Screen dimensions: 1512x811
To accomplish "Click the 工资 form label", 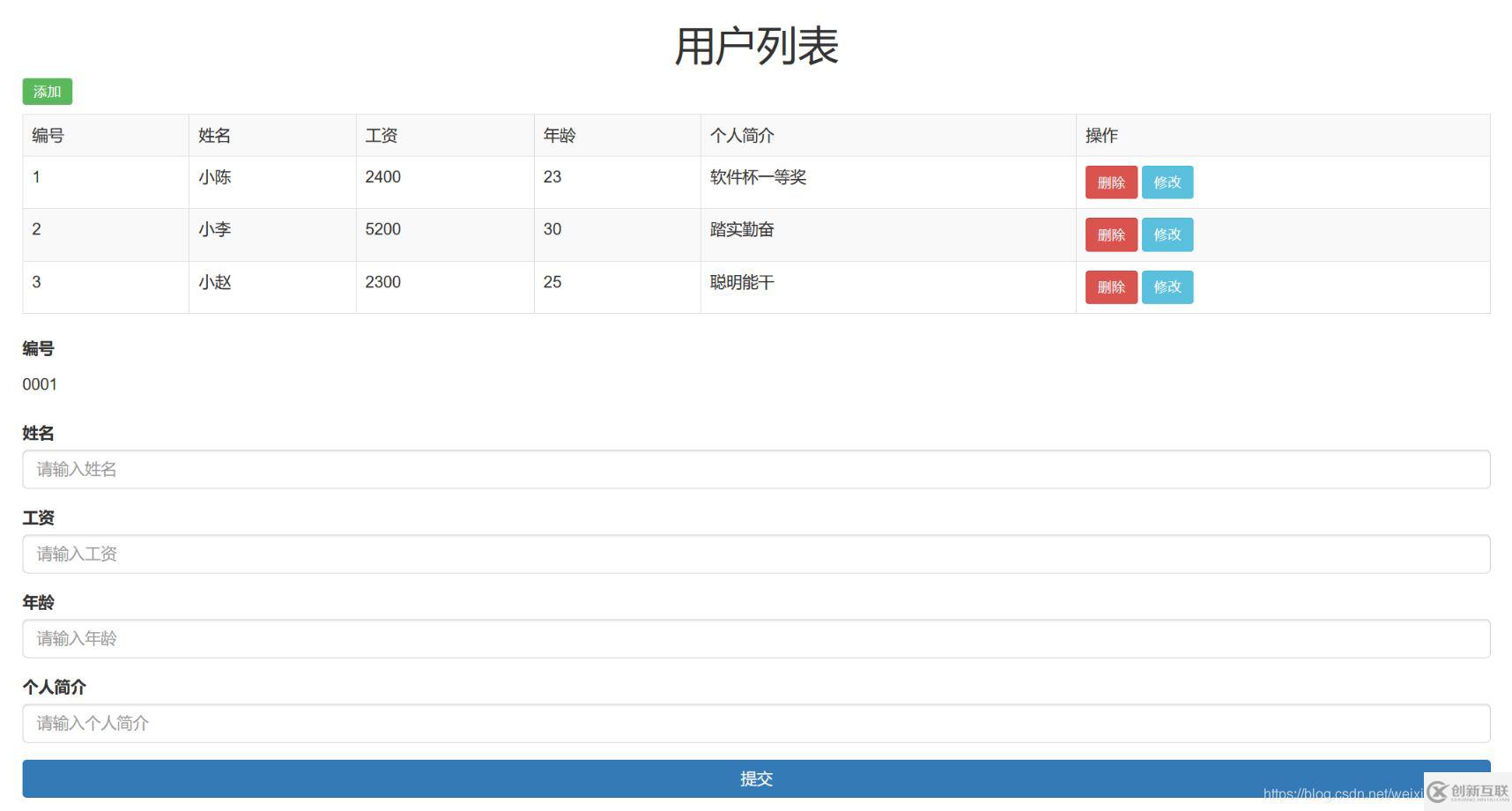I will (38, 517).
